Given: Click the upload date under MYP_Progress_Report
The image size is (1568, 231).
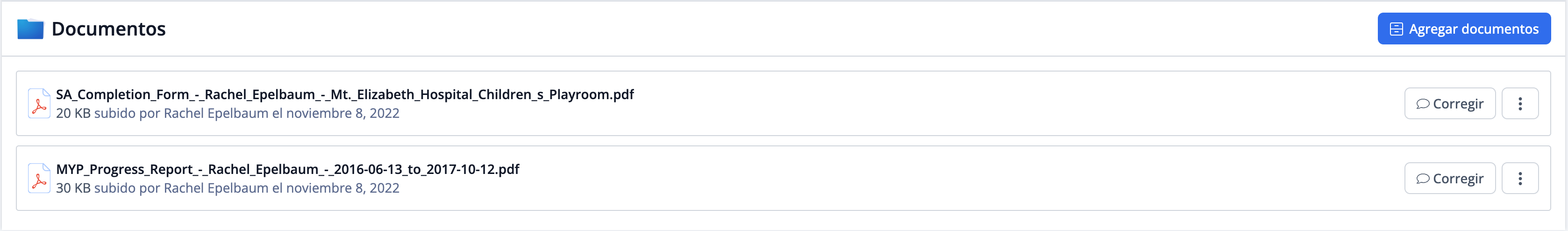Looking at the screenshot, I should tap(342, 188).
